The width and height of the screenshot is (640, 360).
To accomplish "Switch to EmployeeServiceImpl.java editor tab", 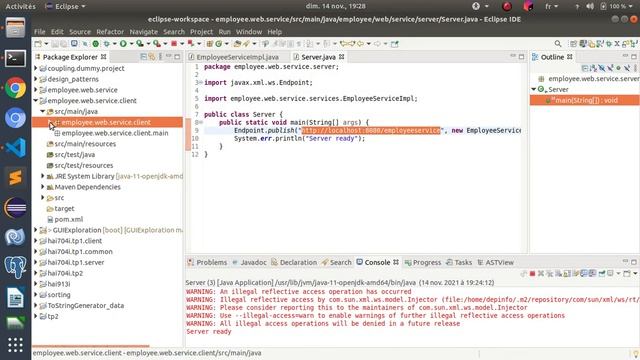I will tap(238, 57).
